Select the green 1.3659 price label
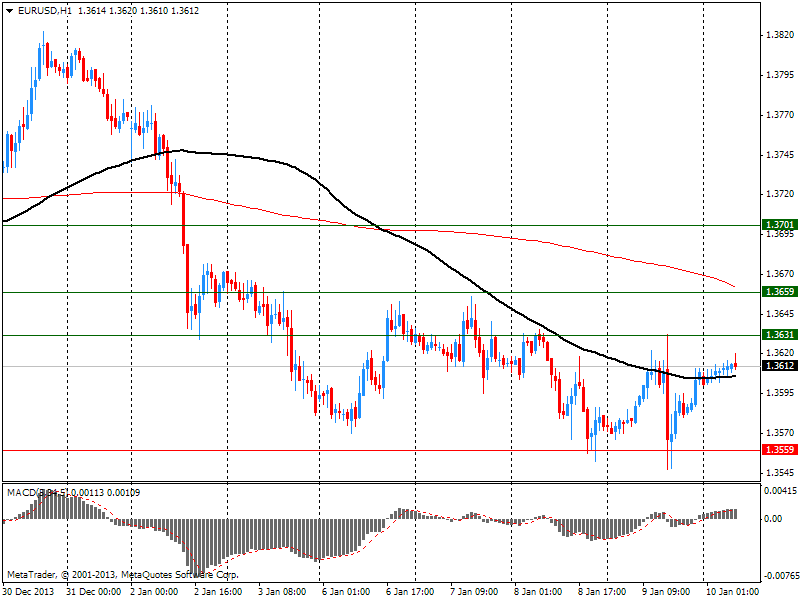Viewport: 800px width, 600px height. [x=779, y=292]
